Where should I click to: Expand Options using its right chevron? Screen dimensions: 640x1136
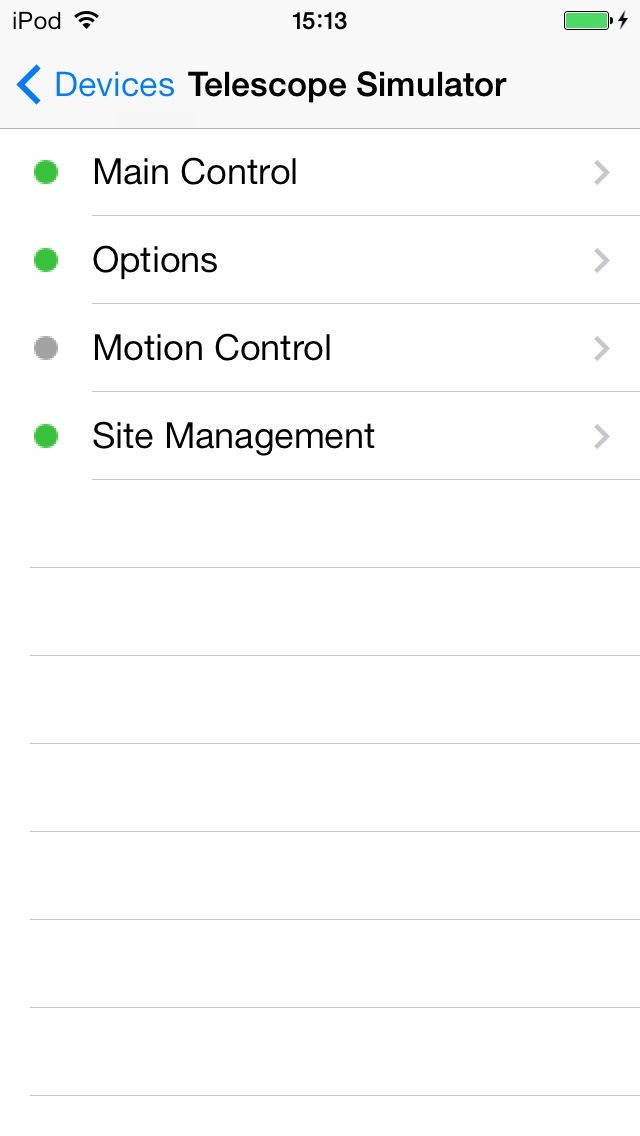601,261
